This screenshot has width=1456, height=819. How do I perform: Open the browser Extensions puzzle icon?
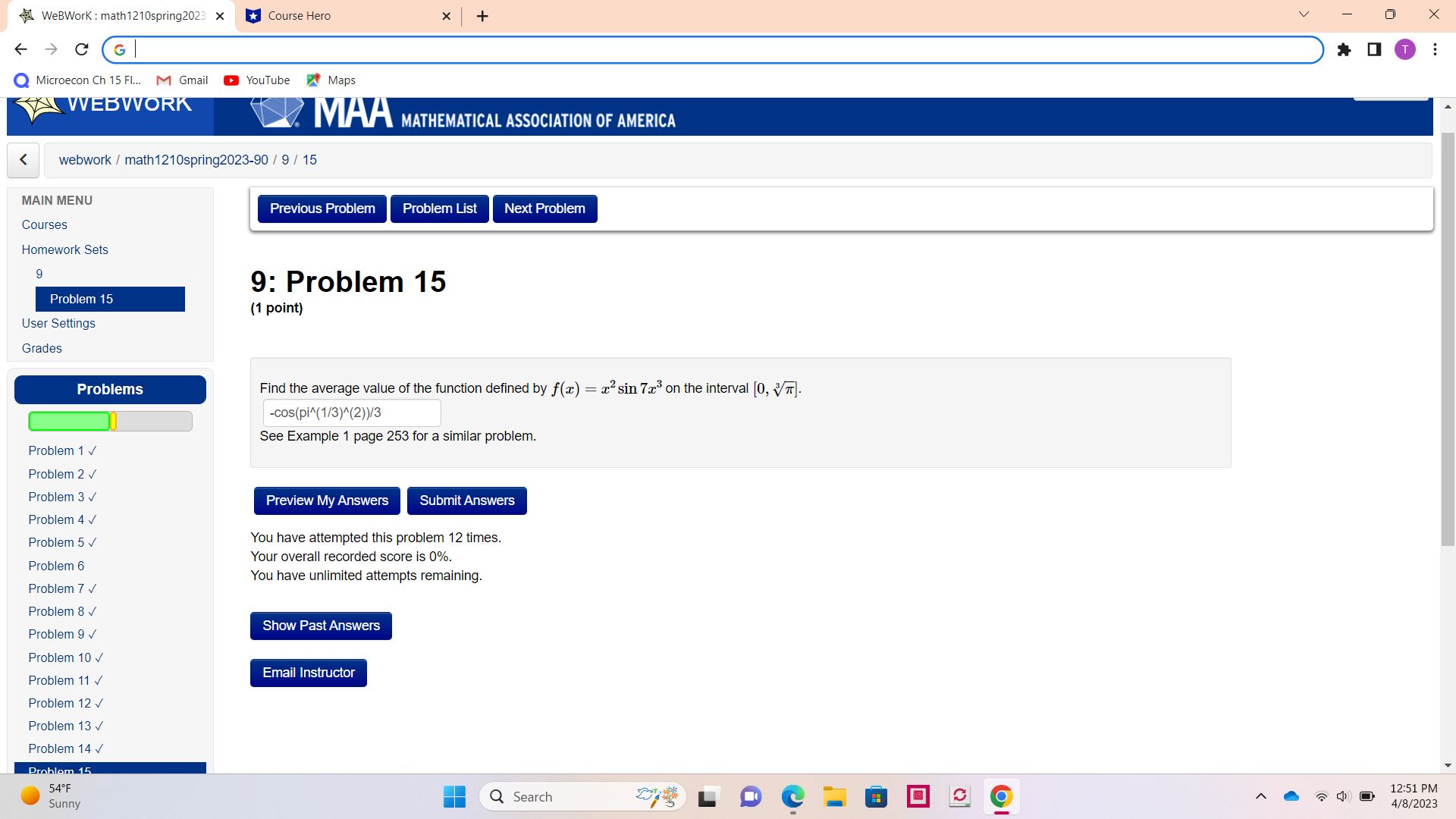click(1344, 49)
